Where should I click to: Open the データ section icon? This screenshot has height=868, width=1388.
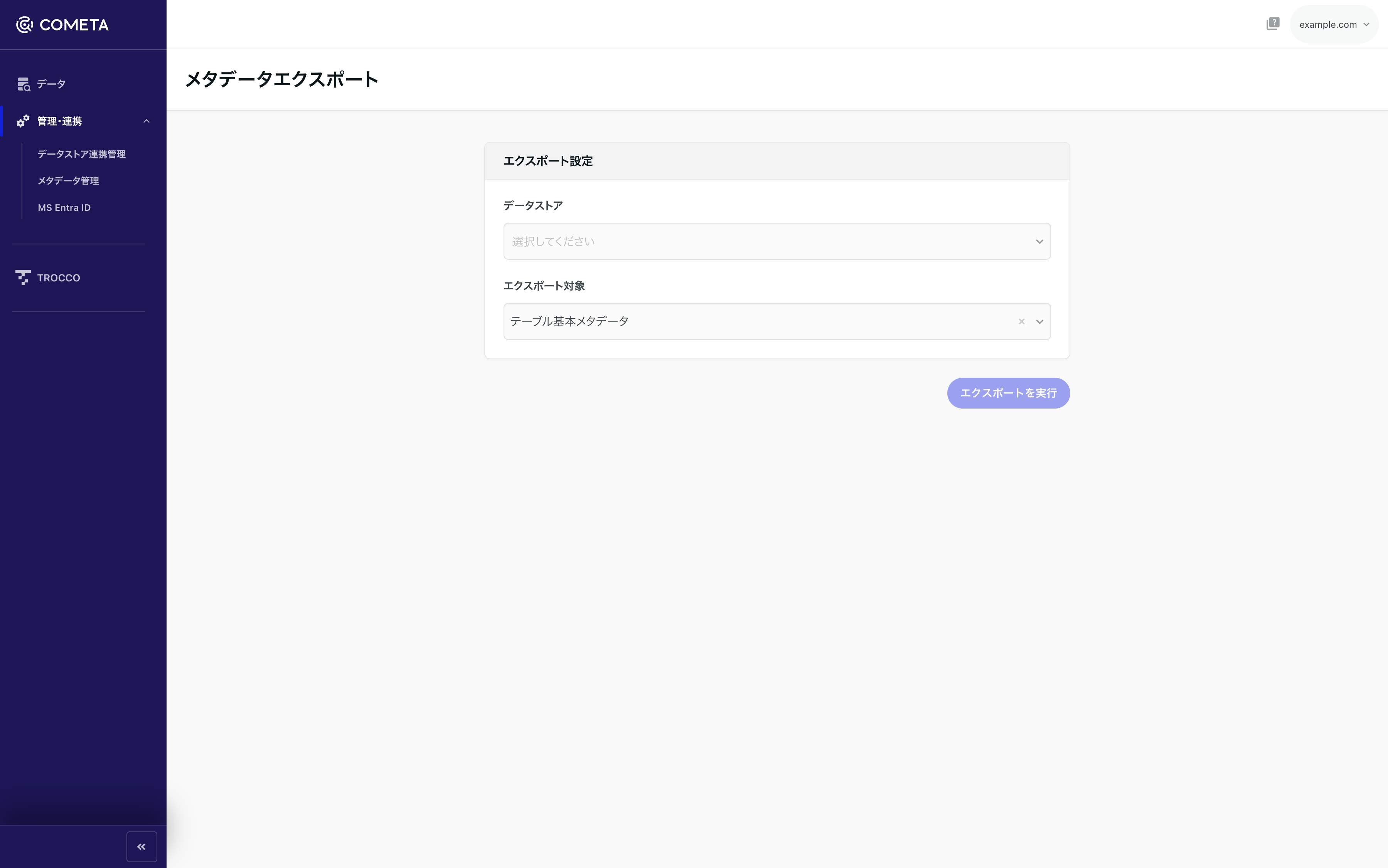[x=24, y=84]
